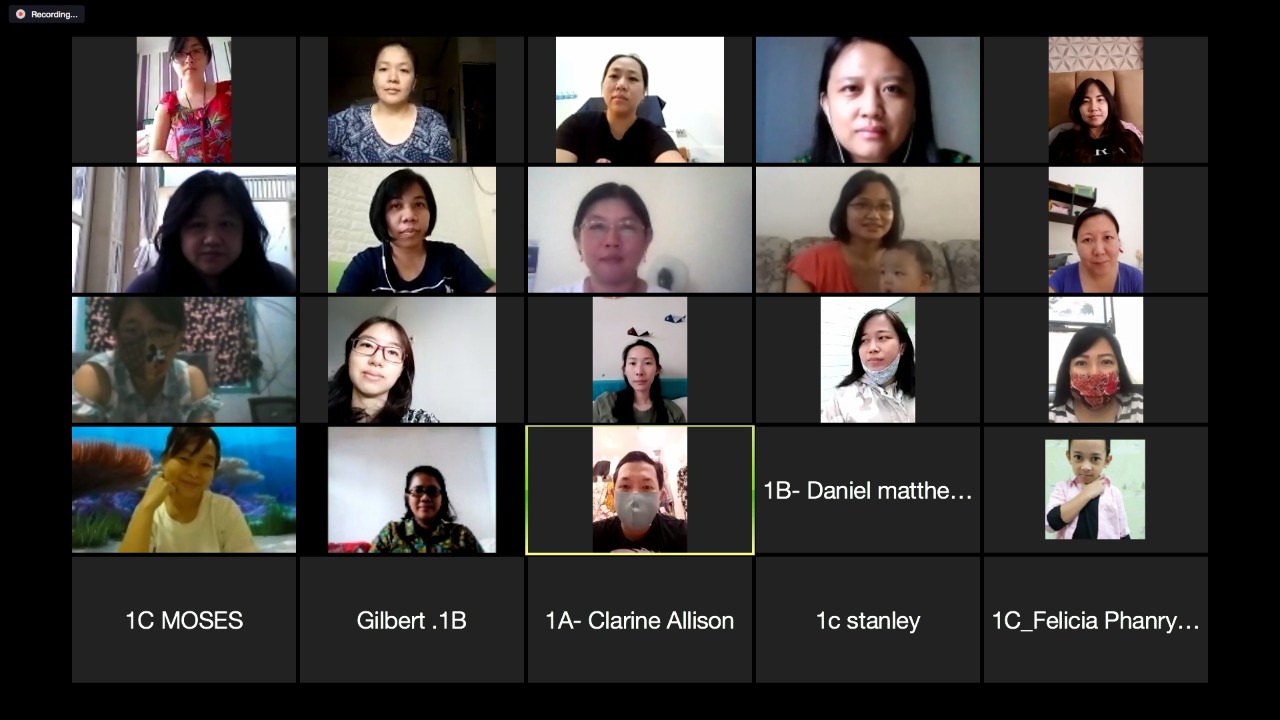The height and width of the screenshot is (720, 1280).
Task: Click the video with floral curtain background
Action: point(184,360)
